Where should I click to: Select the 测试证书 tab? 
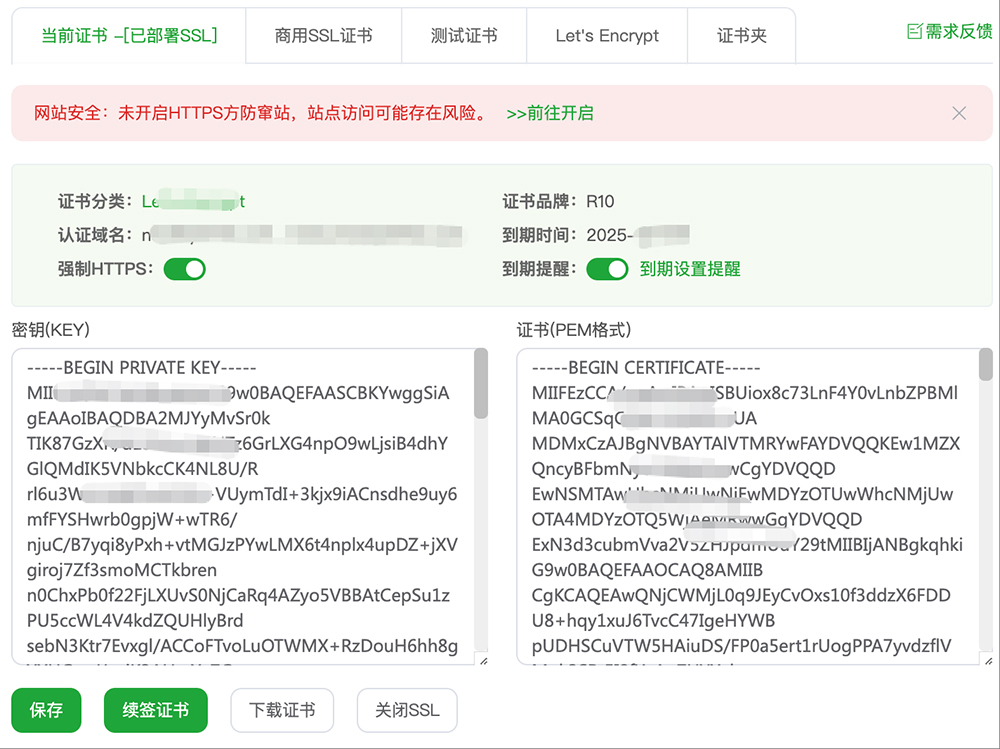click(x=464, y=36)
